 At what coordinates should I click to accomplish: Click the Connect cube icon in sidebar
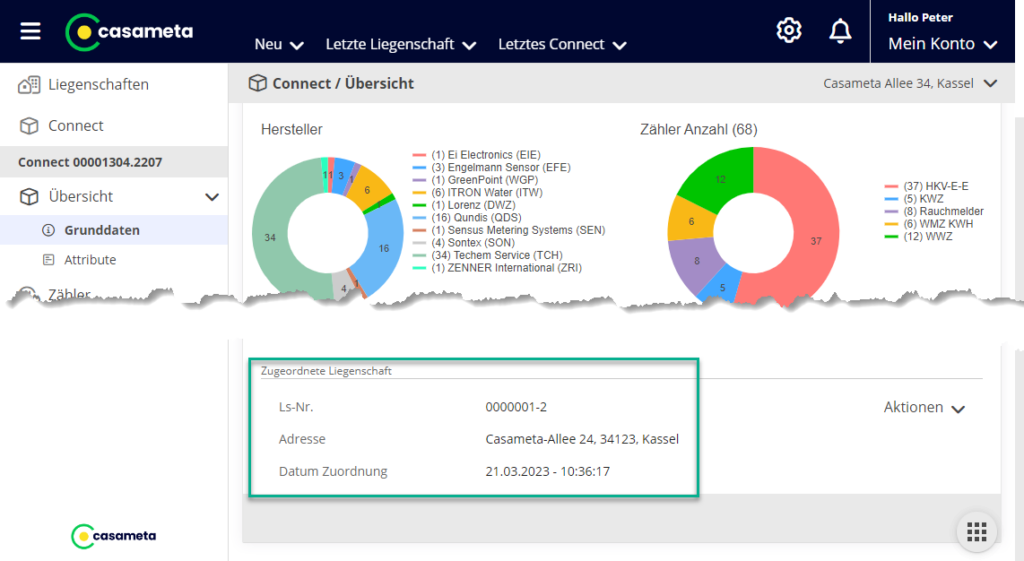29,126
